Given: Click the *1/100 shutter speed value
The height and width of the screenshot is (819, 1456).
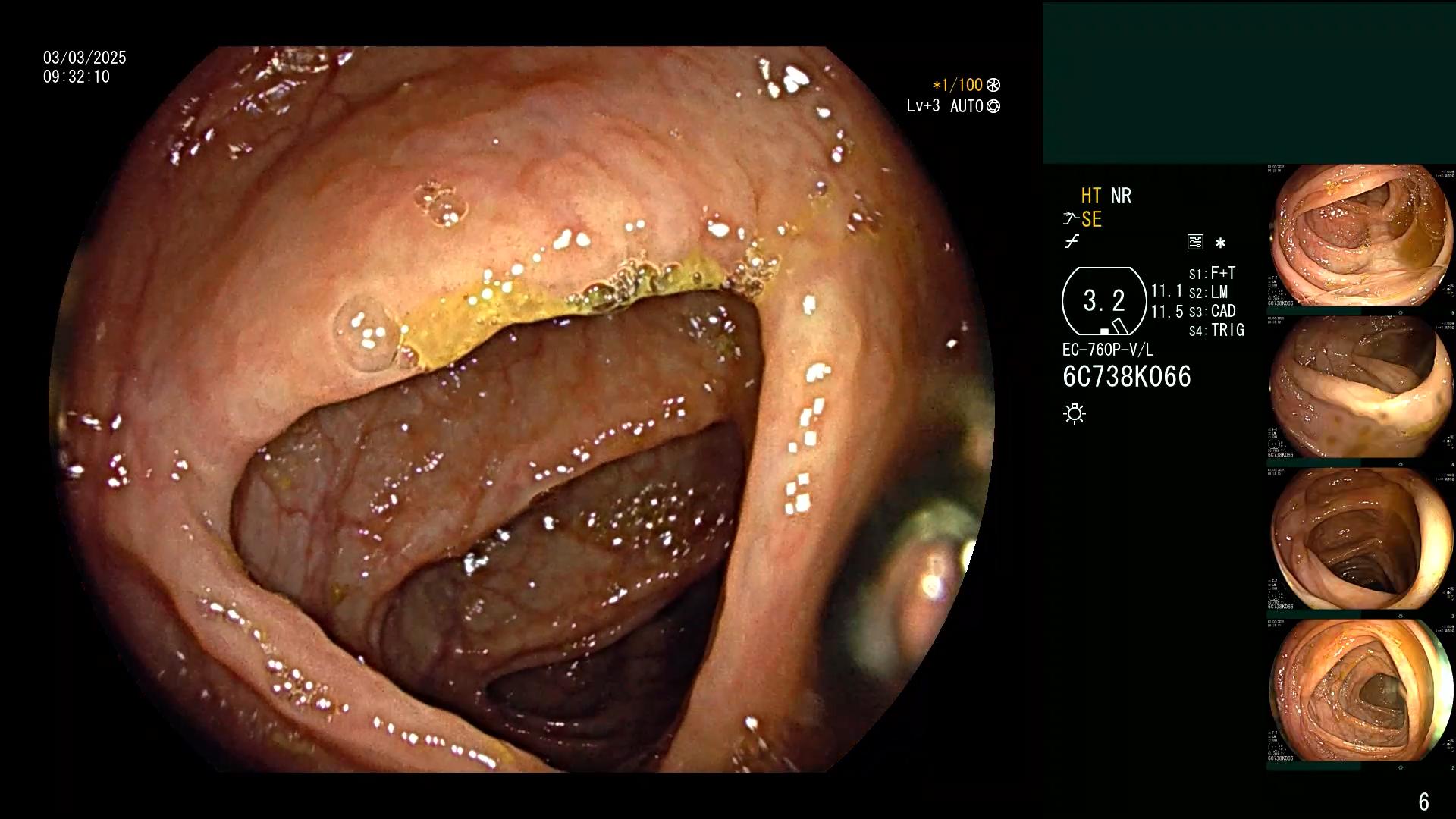Looking at the screenshot, I should click(x=957, y=85).
